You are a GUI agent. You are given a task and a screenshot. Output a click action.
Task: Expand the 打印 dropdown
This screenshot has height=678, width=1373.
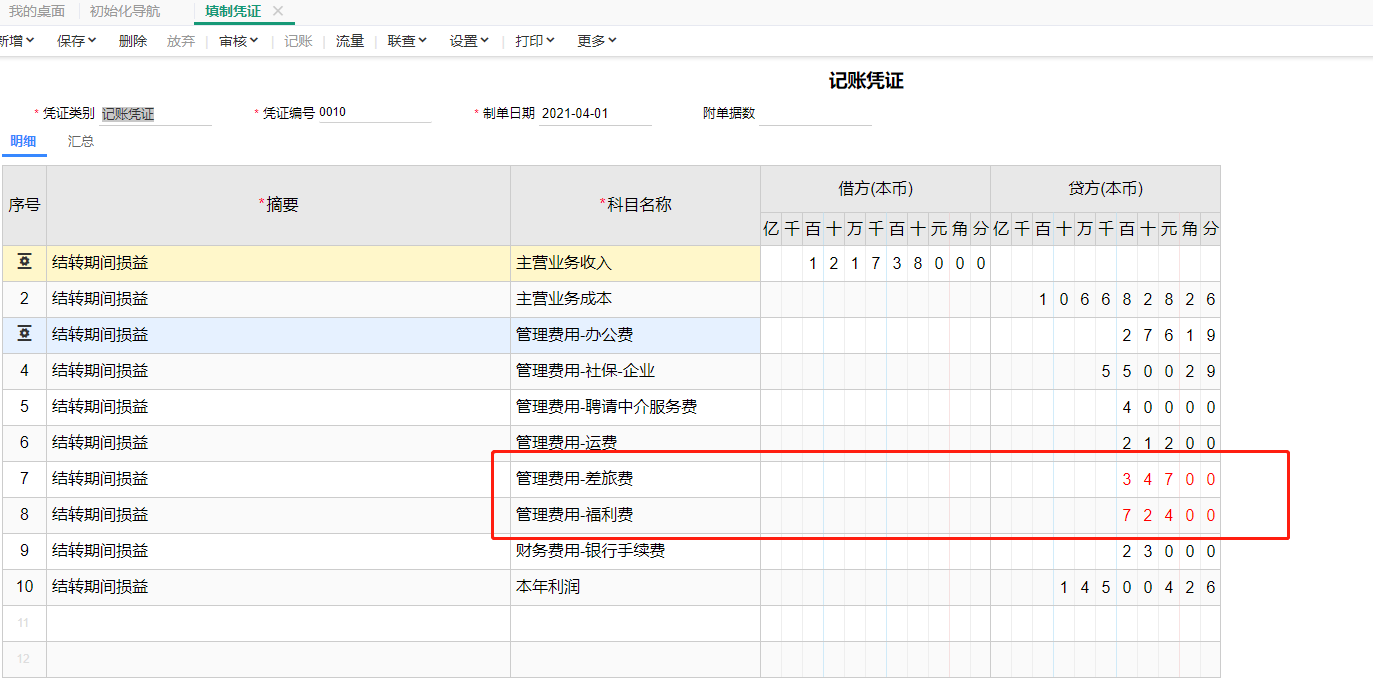[x=535, y=41]
